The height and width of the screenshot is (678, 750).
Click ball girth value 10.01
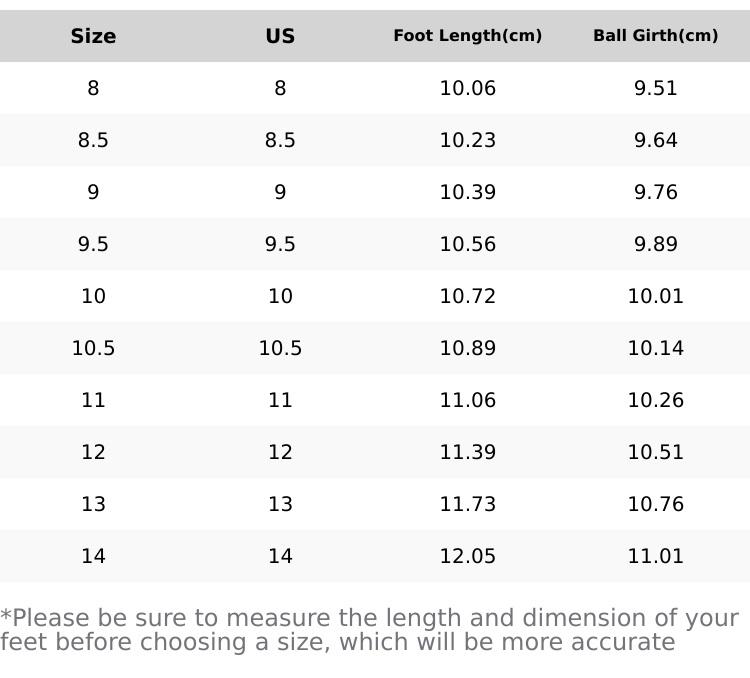[x=655, y=296]
